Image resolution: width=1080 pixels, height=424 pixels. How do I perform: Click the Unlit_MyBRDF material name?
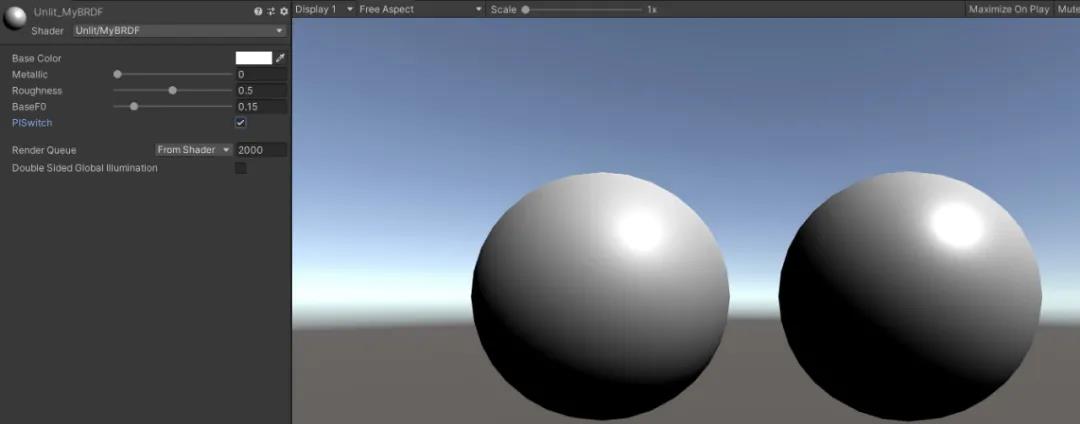68,12
